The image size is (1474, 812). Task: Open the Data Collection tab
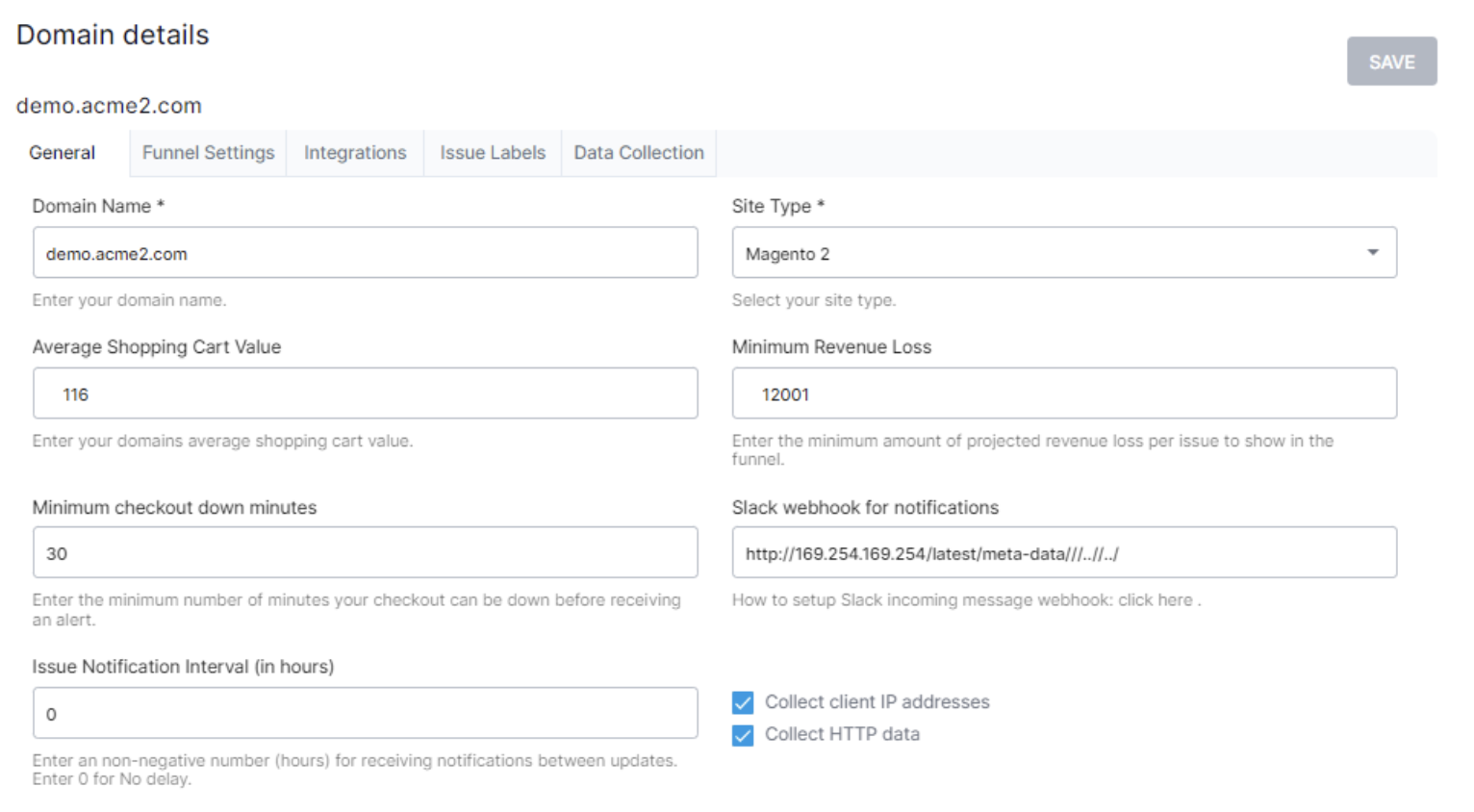click(x=639, y=153)
